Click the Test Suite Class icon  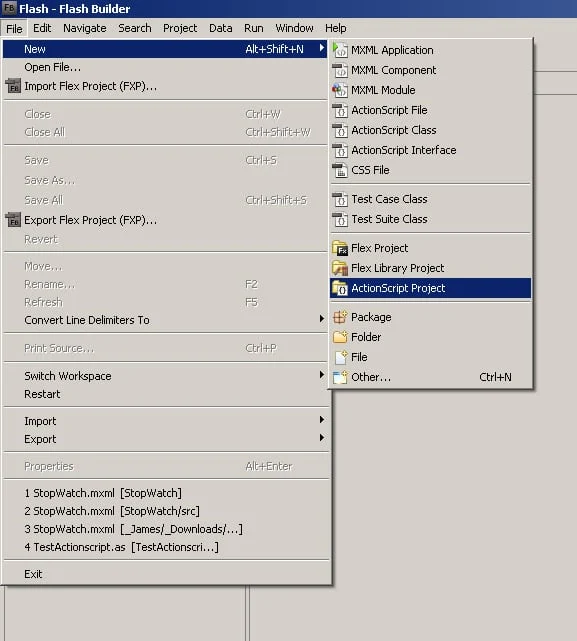point(340,219)
